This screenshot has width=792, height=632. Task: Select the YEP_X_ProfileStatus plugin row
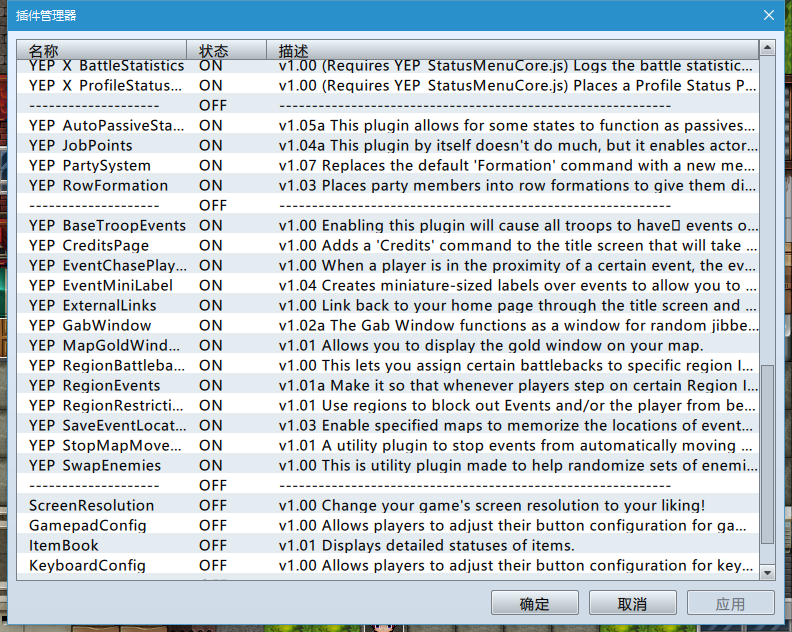tap(387, 85)
